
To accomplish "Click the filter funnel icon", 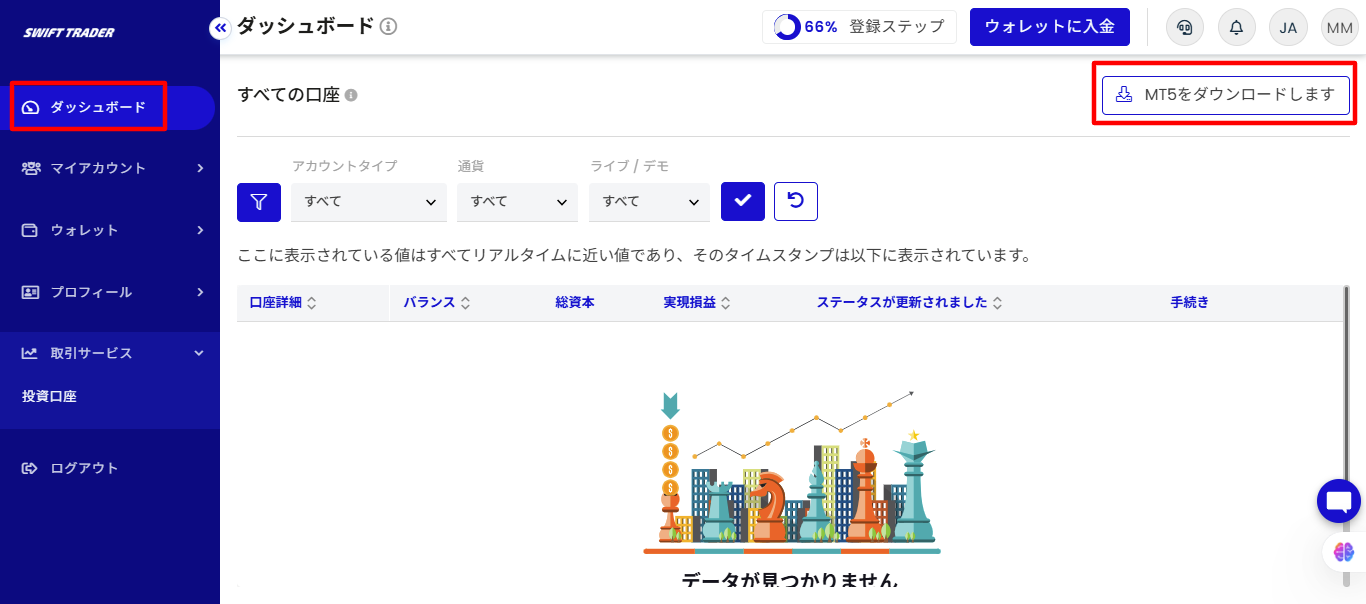I will (x=259, y=201).
